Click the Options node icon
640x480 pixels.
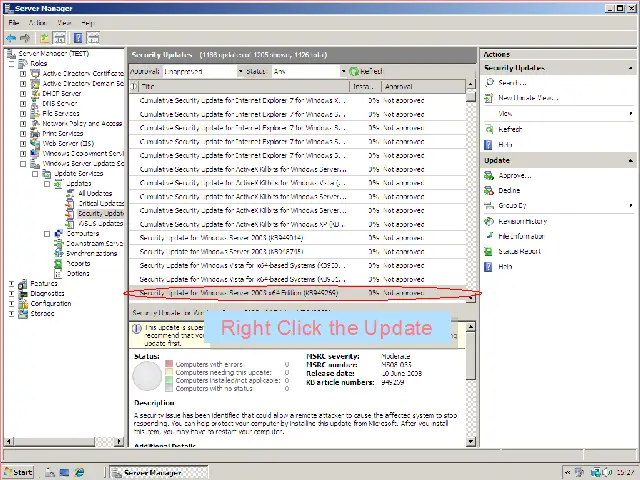(59, 273)
